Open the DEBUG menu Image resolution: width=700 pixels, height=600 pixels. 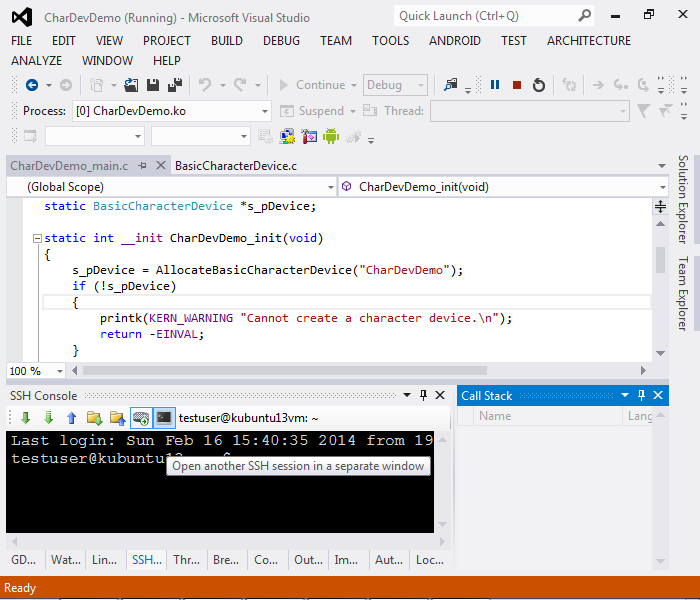pos(281,41)
